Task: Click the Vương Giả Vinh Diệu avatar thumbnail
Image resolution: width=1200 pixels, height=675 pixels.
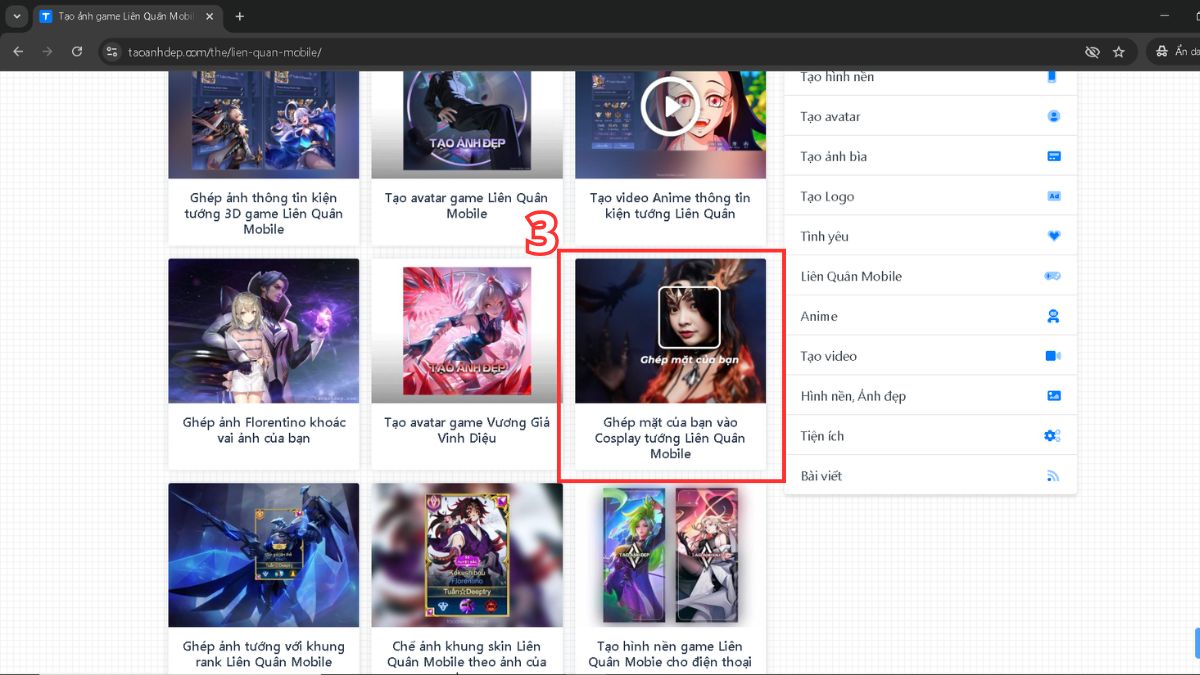Action: tap(467, 331)
